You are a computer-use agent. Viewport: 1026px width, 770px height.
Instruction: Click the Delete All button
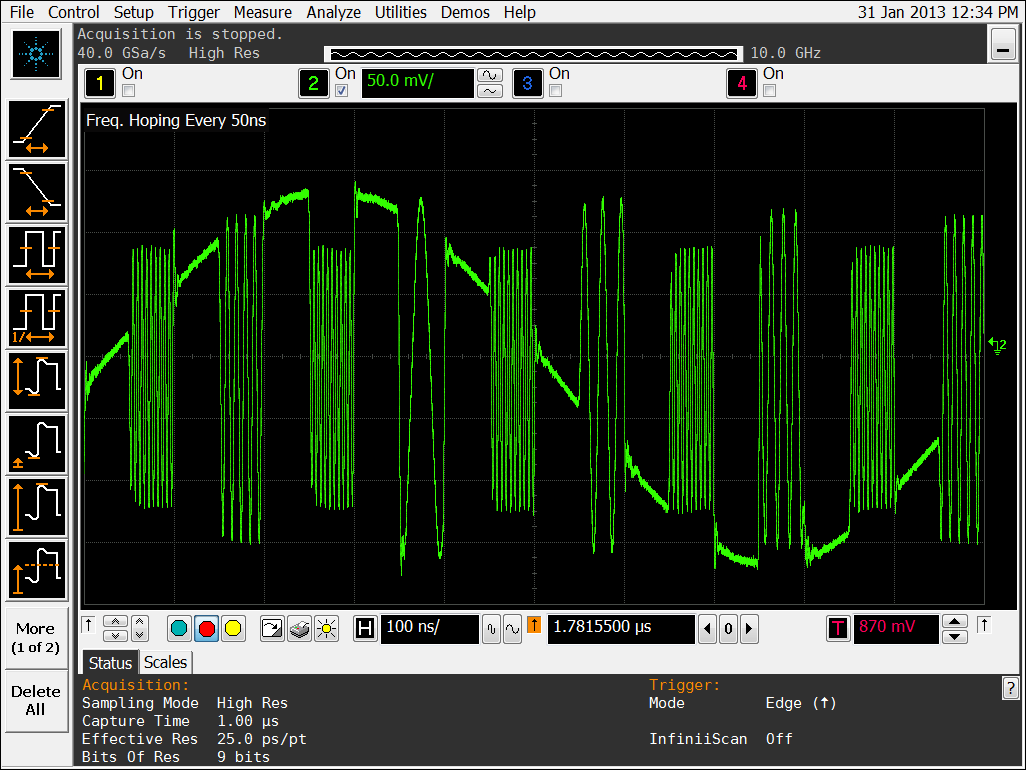tap(36, 700)
